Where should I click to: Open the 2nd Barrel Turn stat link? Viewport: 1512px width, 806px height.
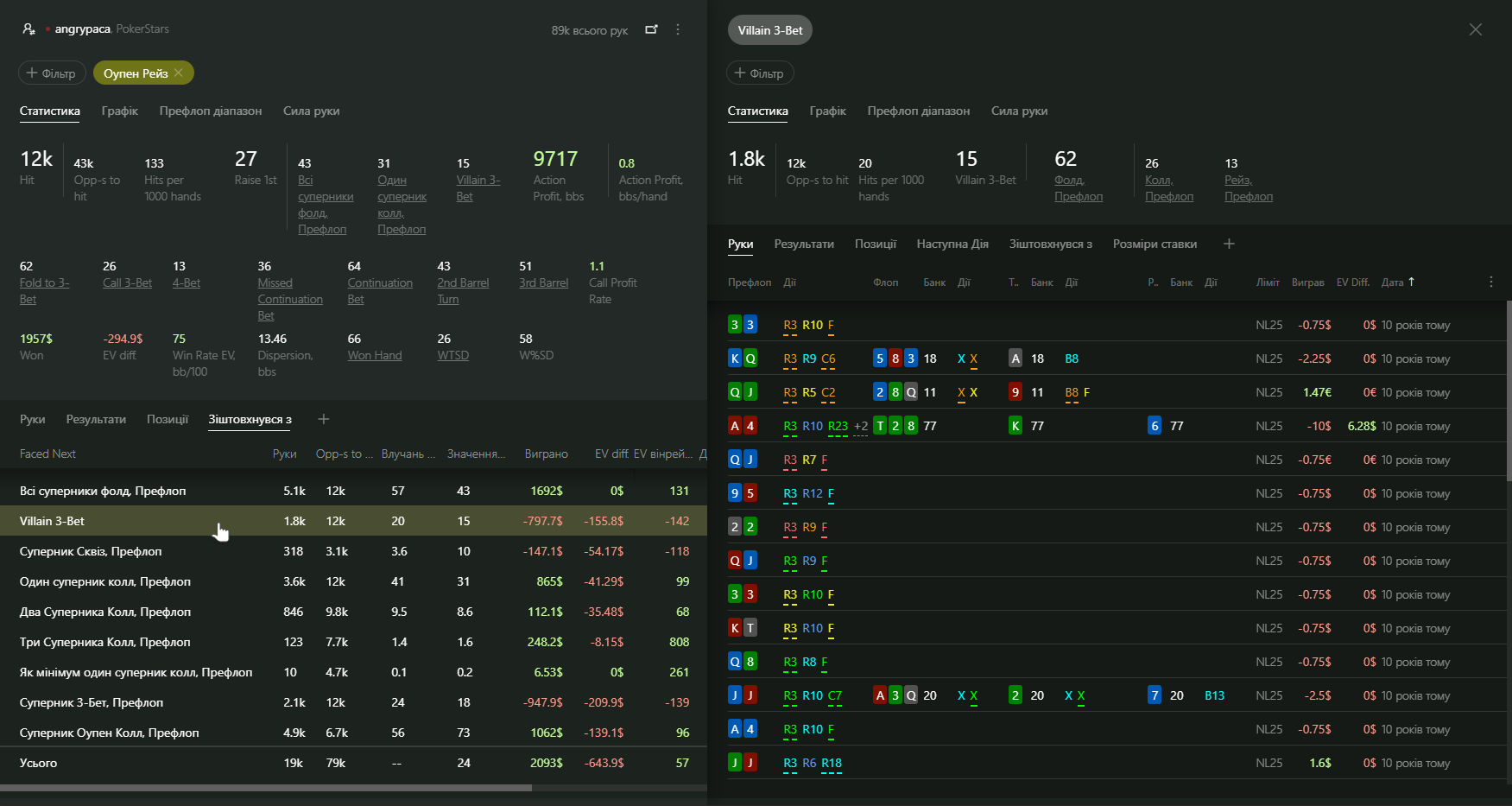point(463,291)
